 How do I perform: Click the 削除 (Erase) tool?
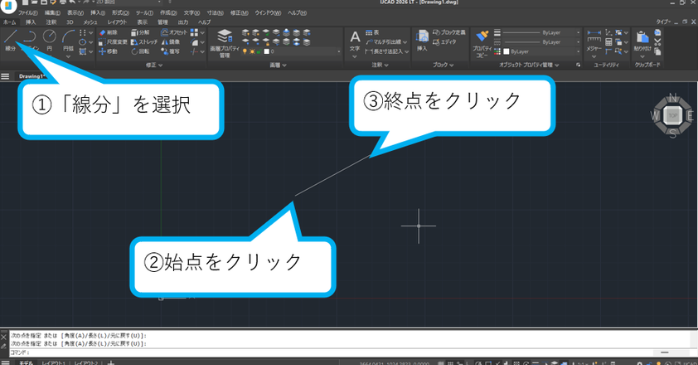pos(109,32)
